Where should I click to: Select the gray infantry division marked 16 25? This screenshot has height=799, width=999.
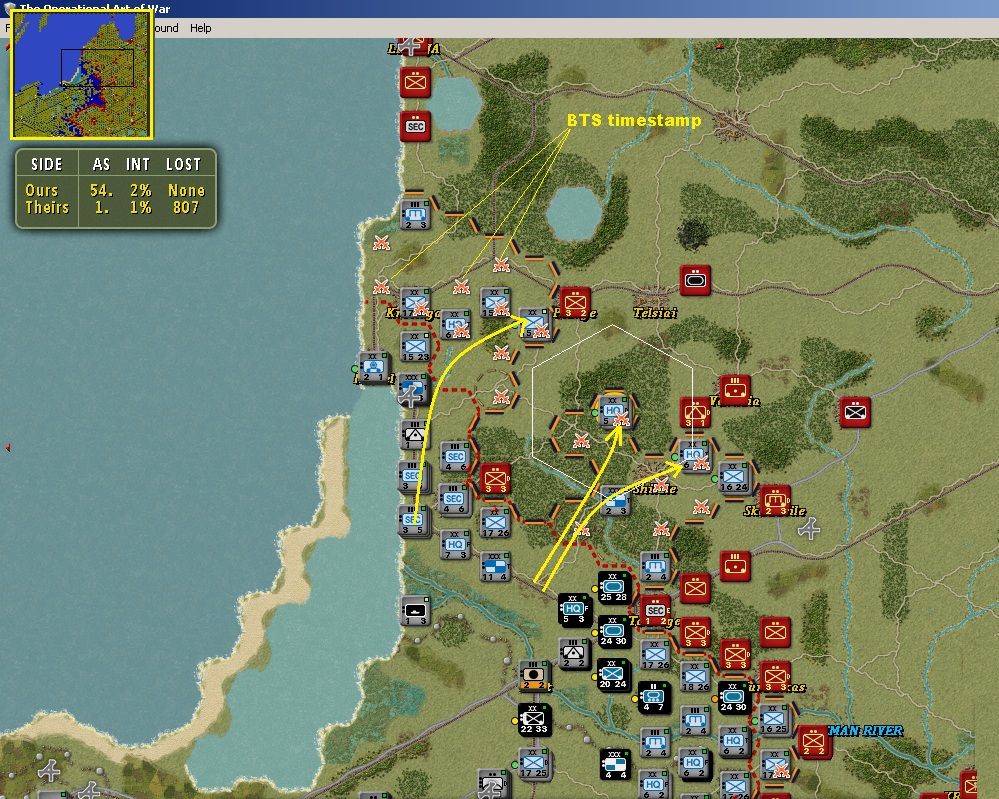(774, 719)
